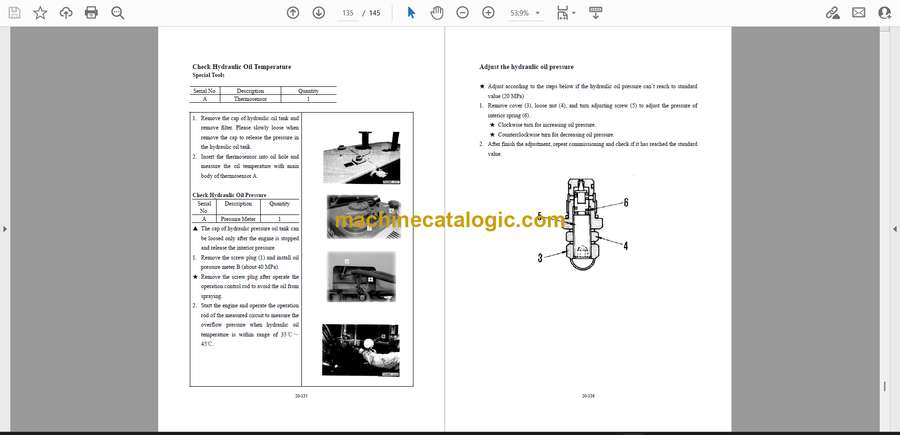Click the 'Check Hydraulic Oil Temperature' heading

coord(242,67)
